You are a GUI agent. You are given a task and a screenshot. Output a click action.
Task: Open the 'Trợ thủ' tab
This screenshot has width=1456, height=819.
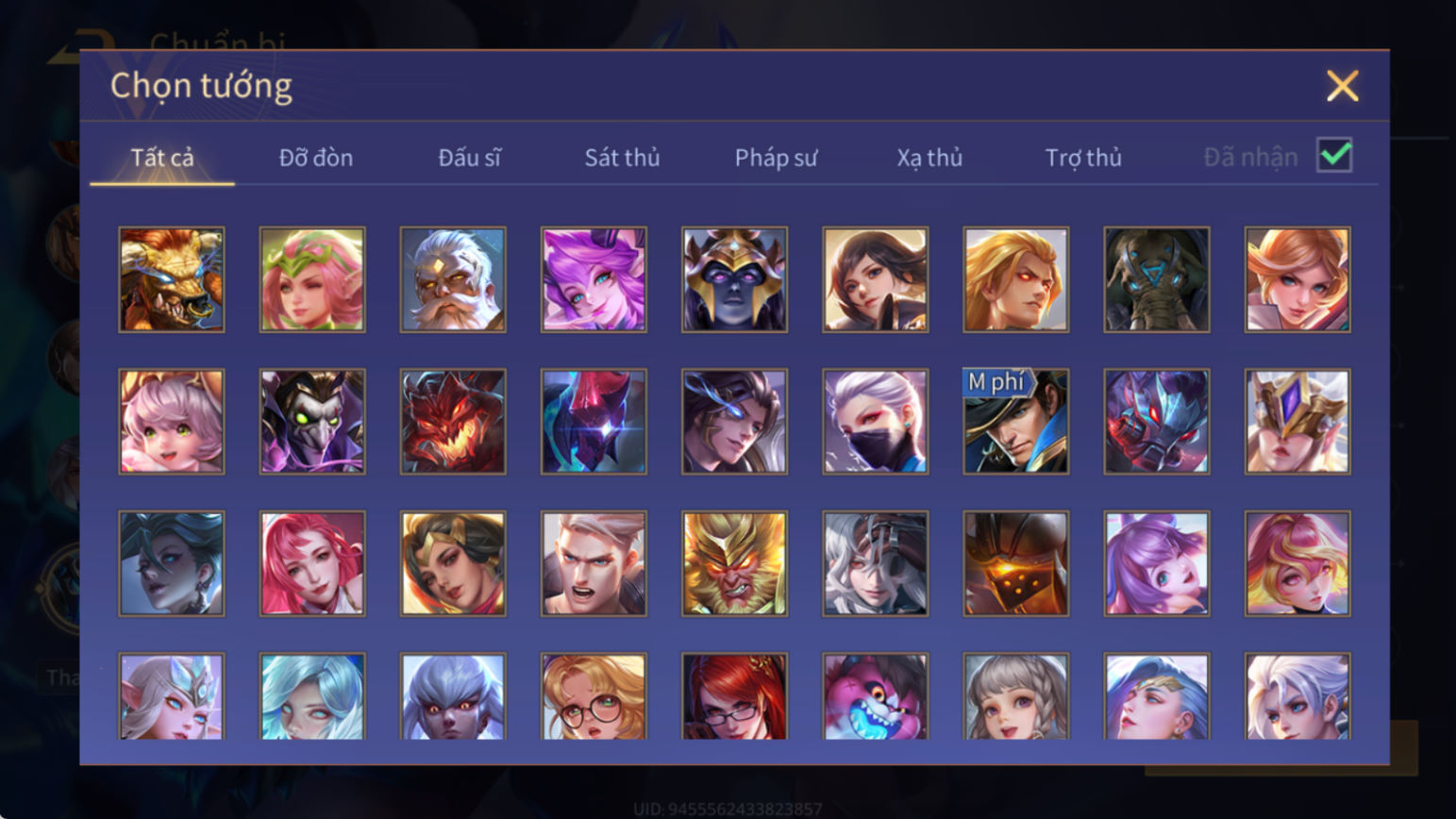(x=1083, y=158)
